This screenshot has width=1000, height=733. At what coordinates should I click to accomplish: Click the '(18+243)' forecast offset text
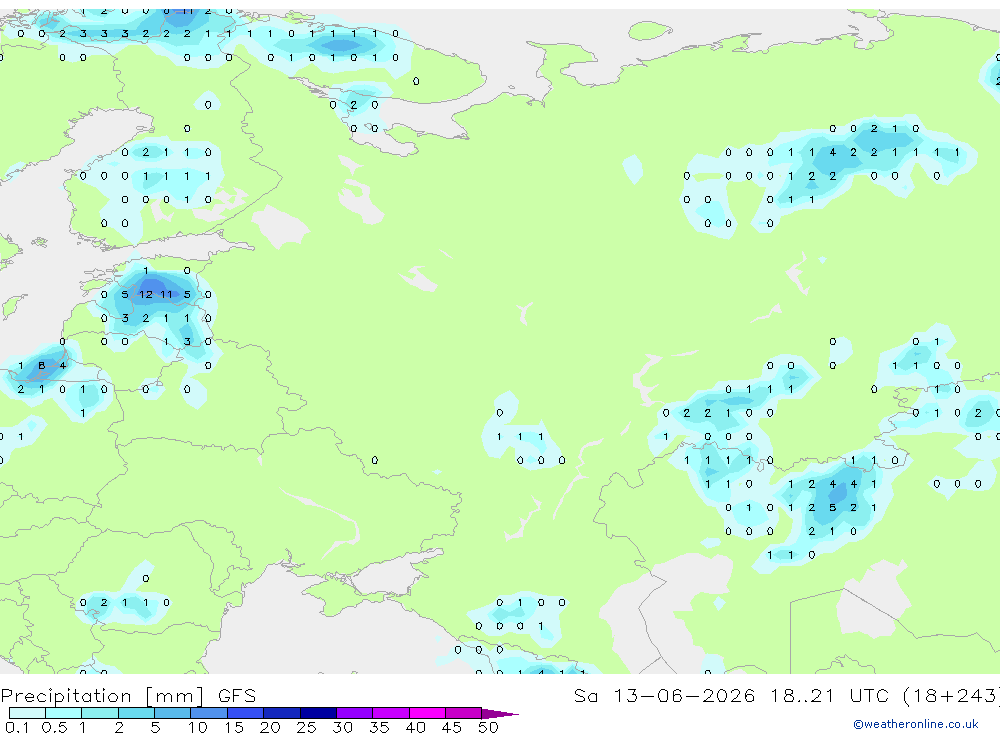click(x=950, y=696)
